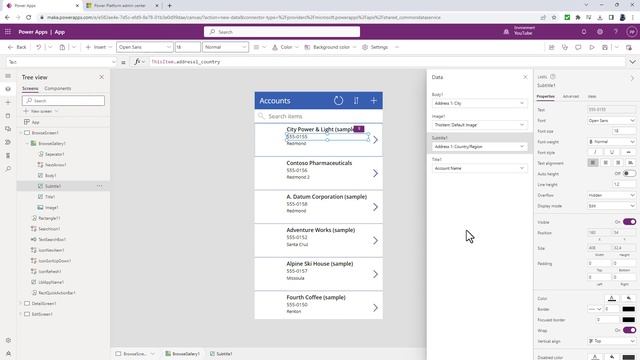The image size is (640, 360).
Task: Open the help question mark in header
Action: pos(616,32)
